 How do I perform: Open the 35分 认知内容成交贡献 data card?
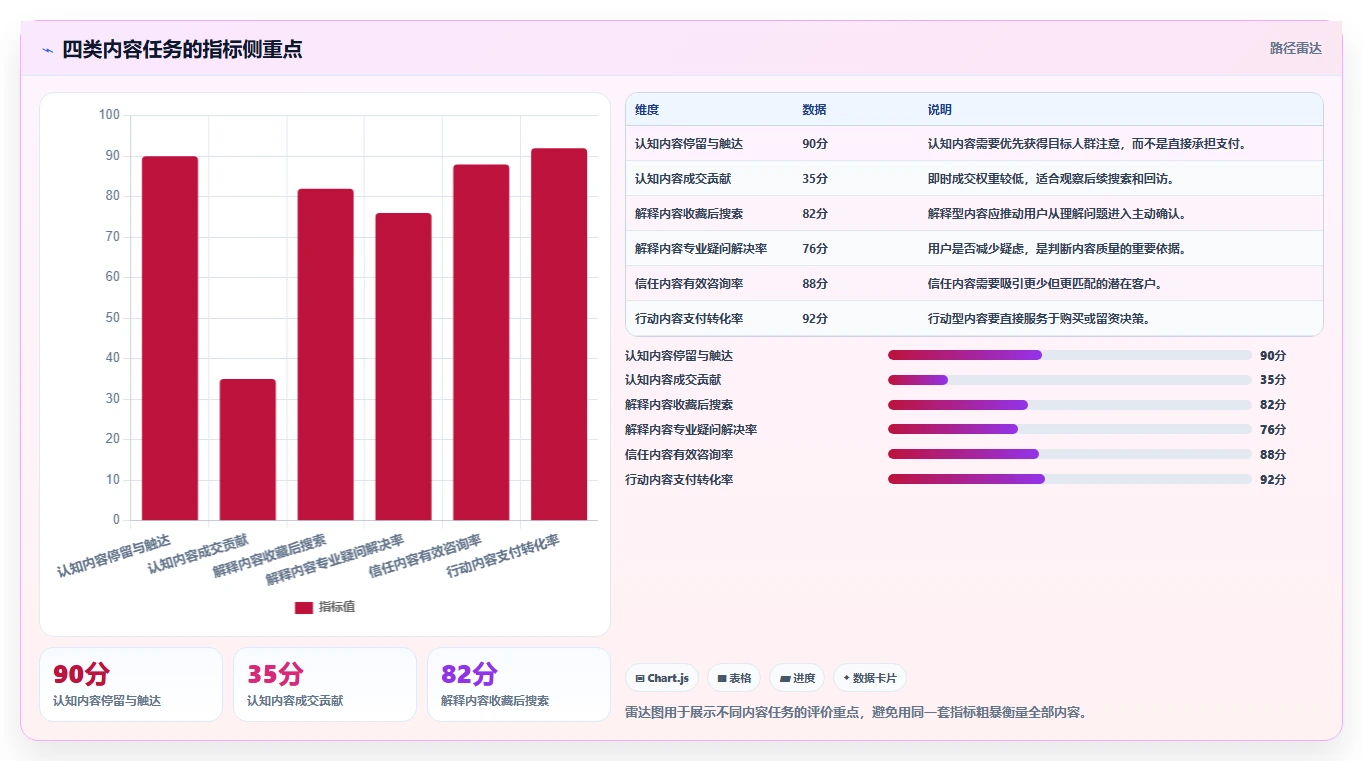point(325,684)
